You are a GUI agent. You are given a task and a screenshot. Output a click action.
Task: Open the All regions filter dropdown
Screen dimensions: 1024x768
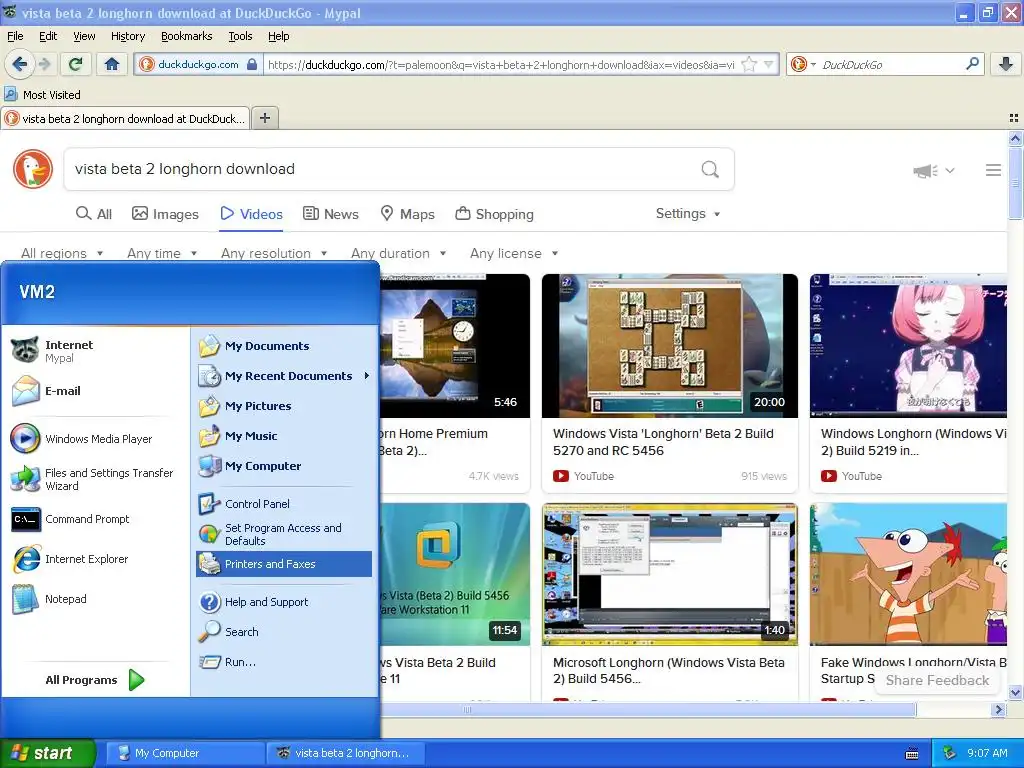tap(61, 253)
